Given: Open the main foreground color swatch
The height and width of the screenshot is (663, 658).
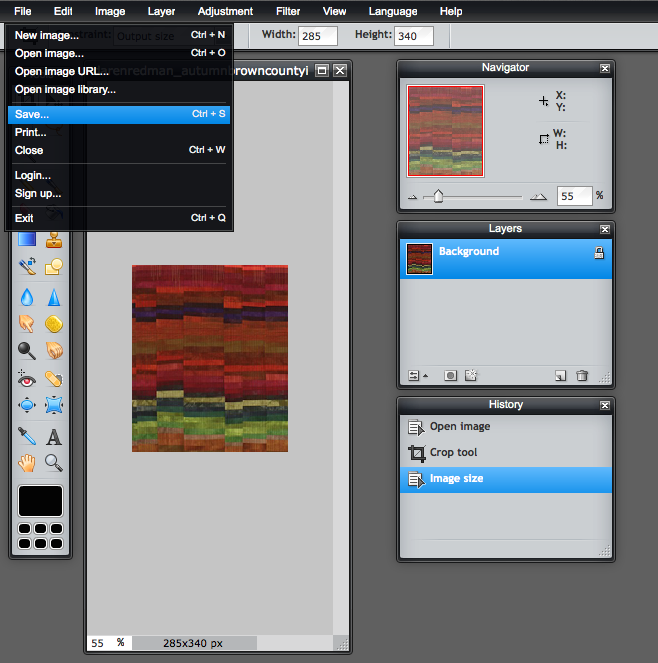Looking at the screenshot, I should [40, 501].
